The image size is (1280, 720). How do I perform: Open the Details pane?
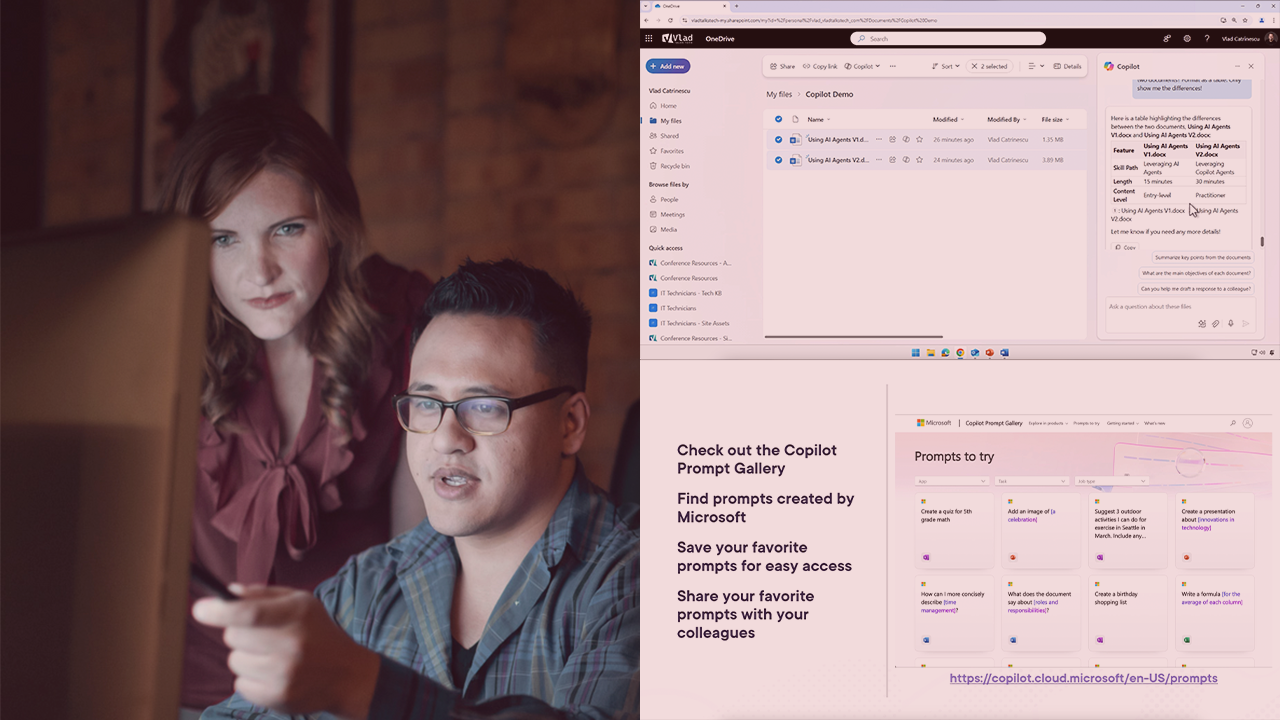pos(1067,67)
